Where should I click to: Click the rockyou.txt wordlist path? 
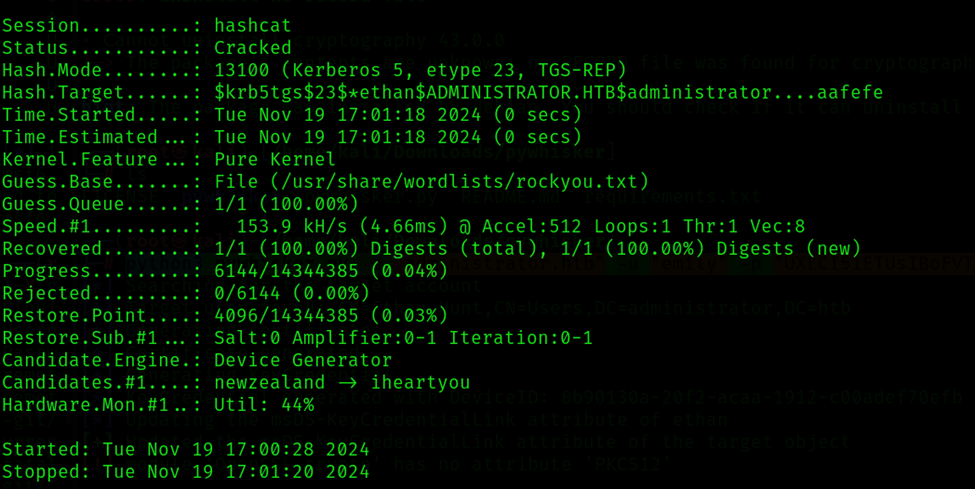click(x=432, y=182)
